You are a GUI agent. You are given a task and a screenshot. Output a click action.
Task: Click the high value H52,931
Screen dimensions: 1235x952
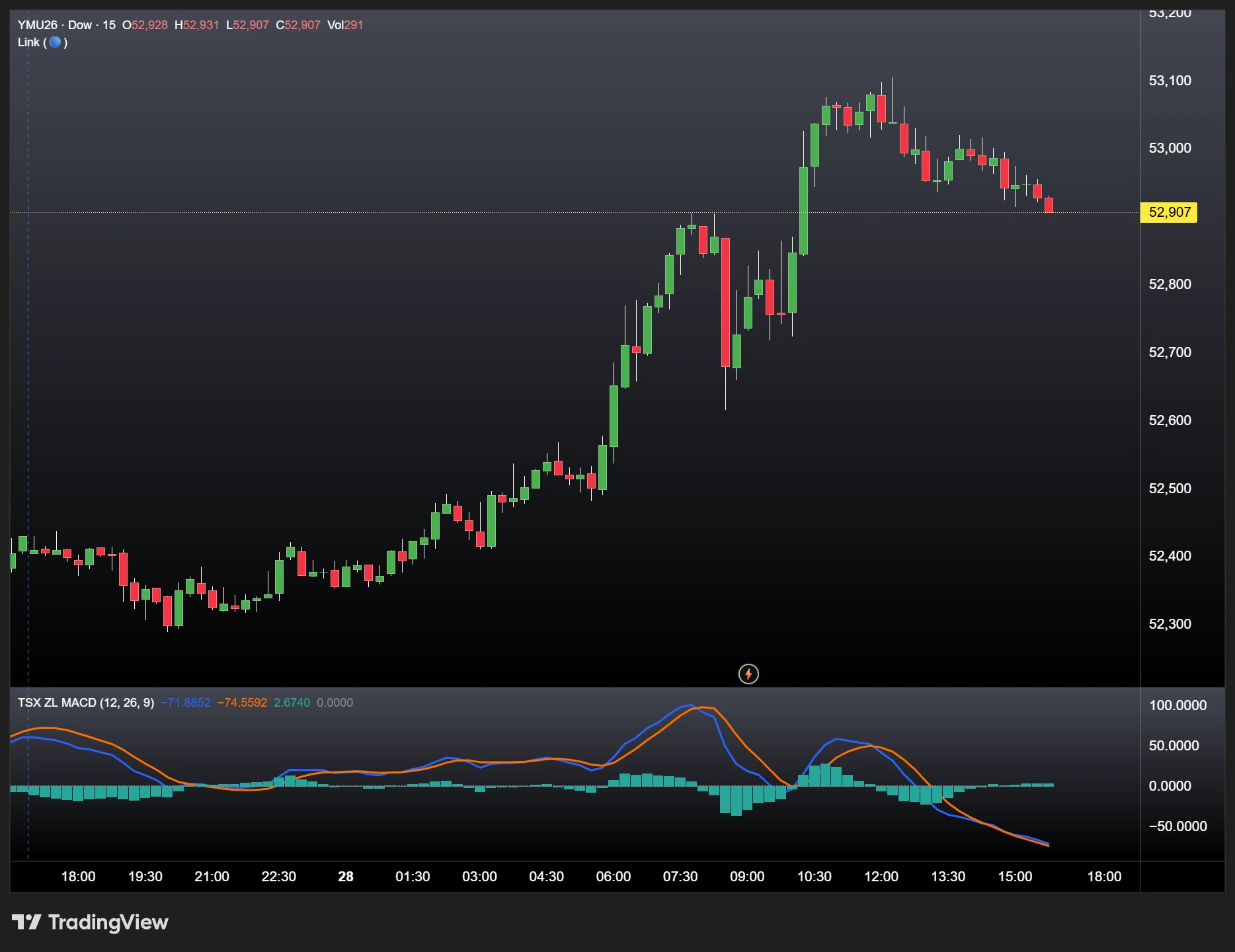[196, 25]
